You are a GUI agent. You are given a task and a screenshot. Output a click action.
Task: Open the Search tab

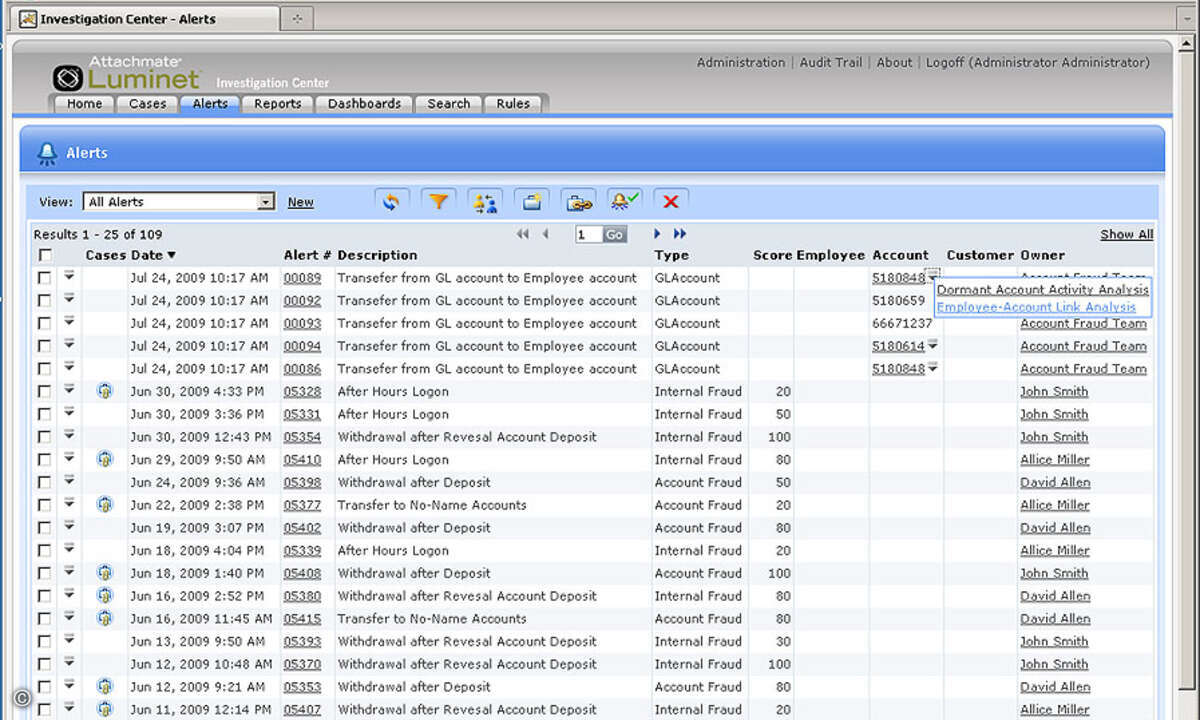pyautogui.click(x=449, y=104)
